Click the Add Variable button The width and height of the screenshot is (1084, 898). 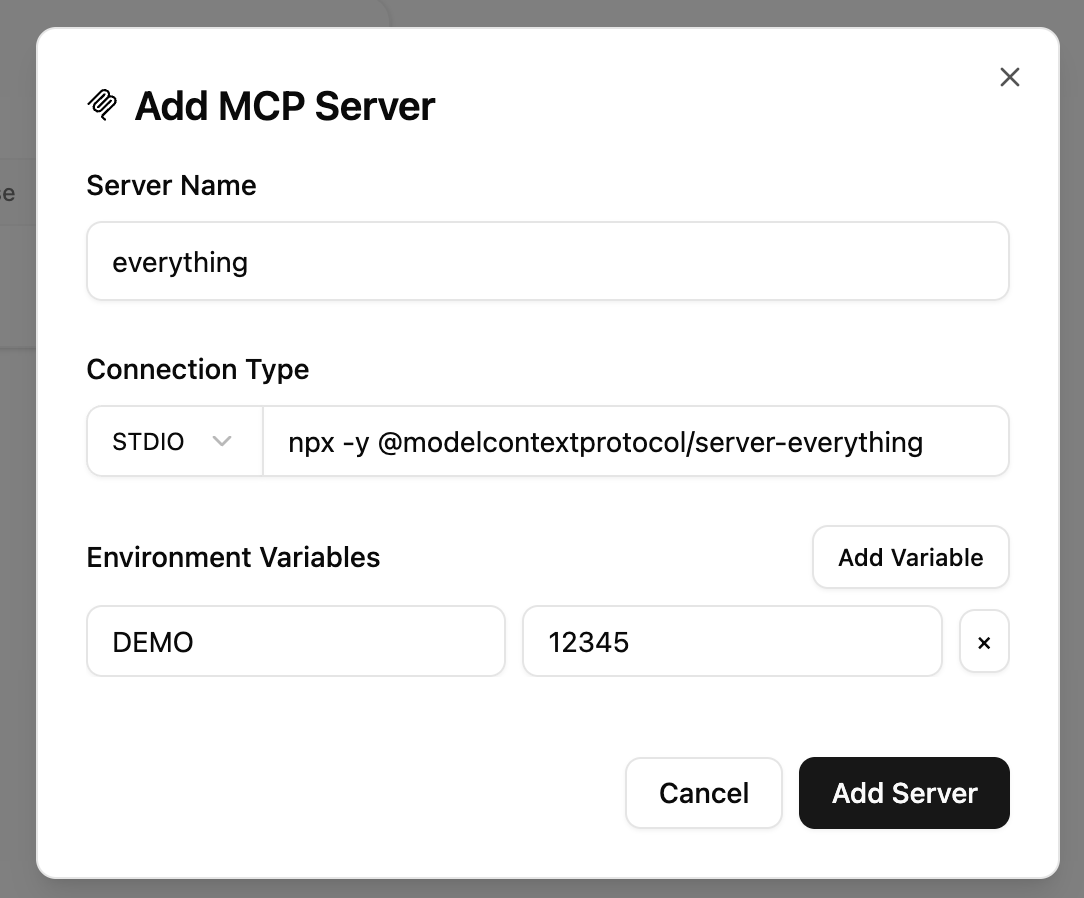(910, 557)
